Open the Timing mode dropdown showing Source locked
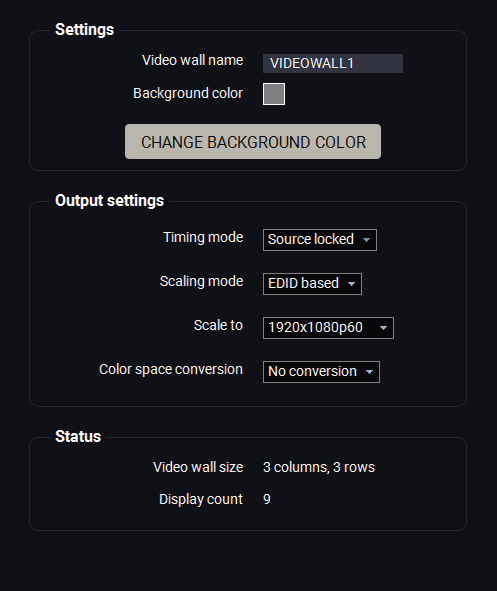This screenshot has height=591, width=497. (320, 240)
